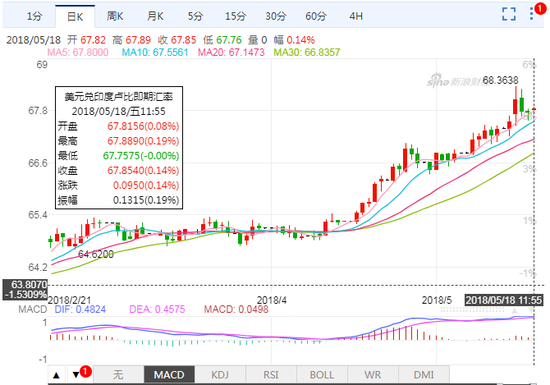Image resolution: width=550 pixels, height=385 pixels.
Task: Click the MACD: 0.0498 value
Action: (x=236, y=309)
